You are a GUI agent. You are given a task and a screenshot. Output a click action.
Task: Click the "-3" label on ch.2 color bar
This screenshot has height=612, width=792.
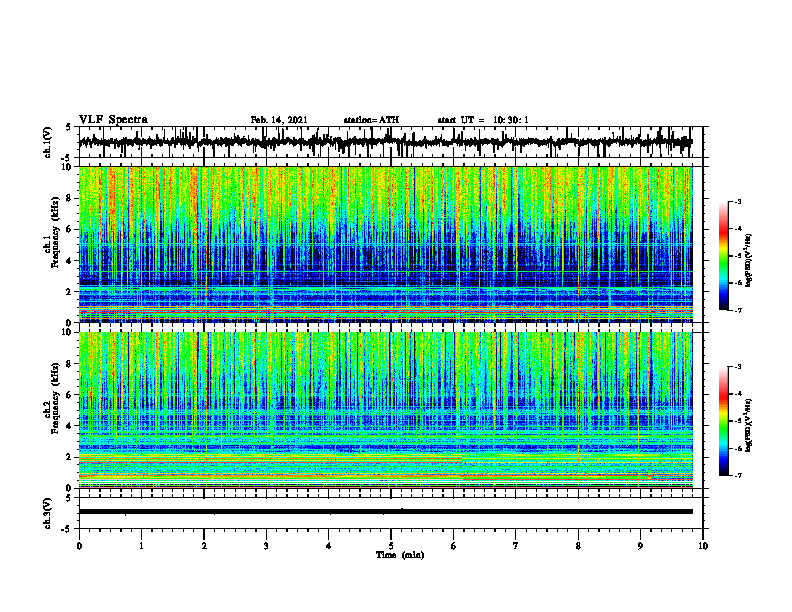738,367
